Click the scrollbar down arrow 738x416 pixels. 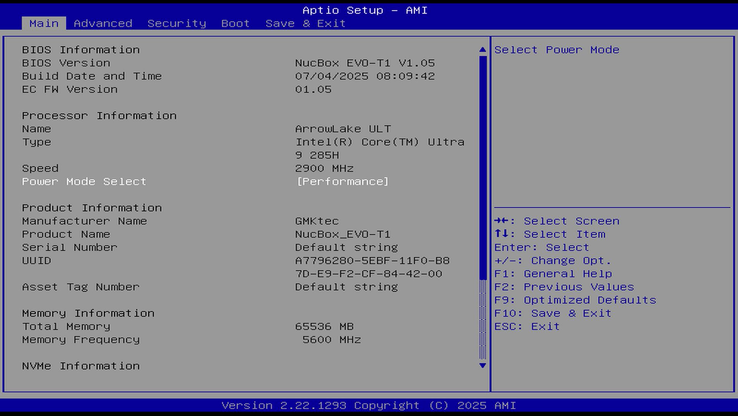tap(482, 366)
